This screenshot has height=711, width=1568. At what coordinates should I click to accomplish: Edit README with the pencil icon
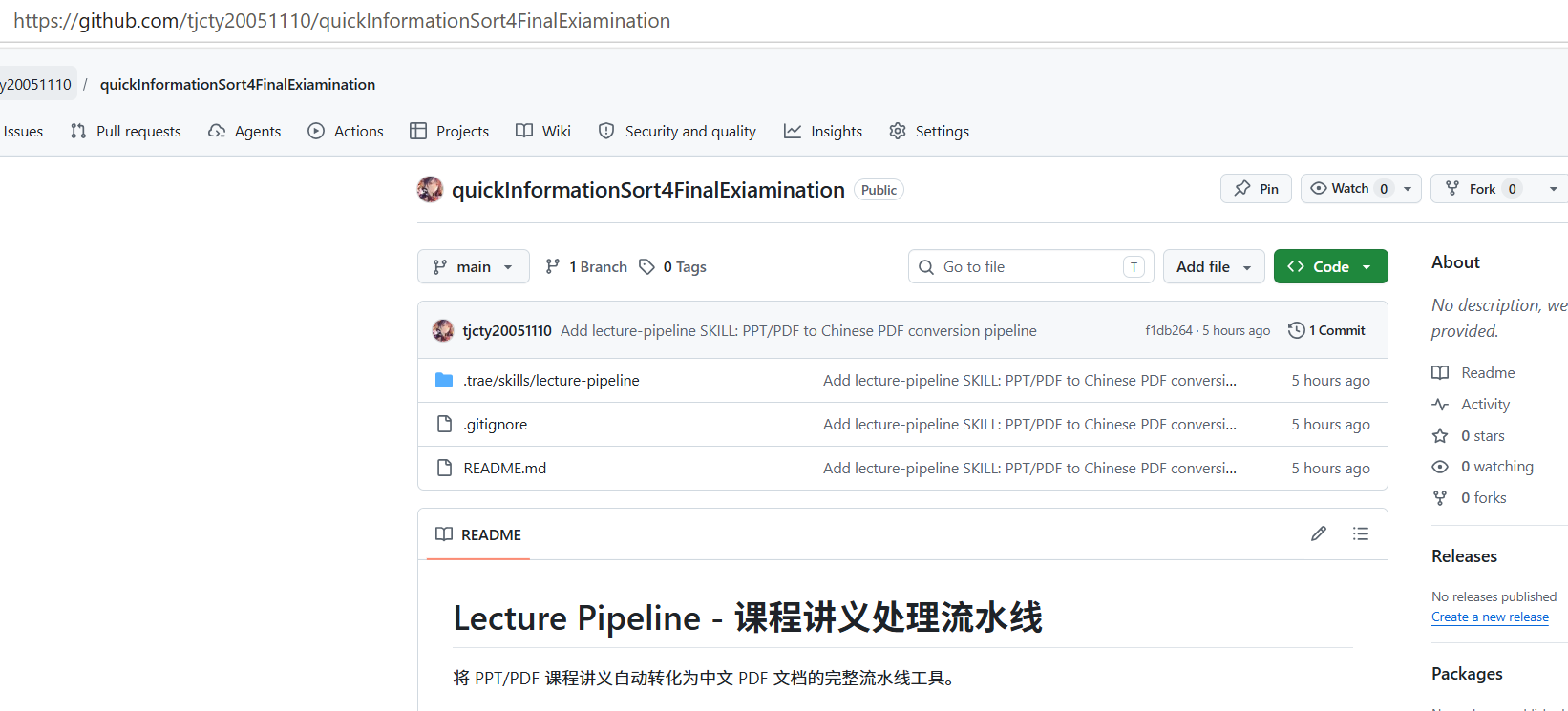[1319, 533]
